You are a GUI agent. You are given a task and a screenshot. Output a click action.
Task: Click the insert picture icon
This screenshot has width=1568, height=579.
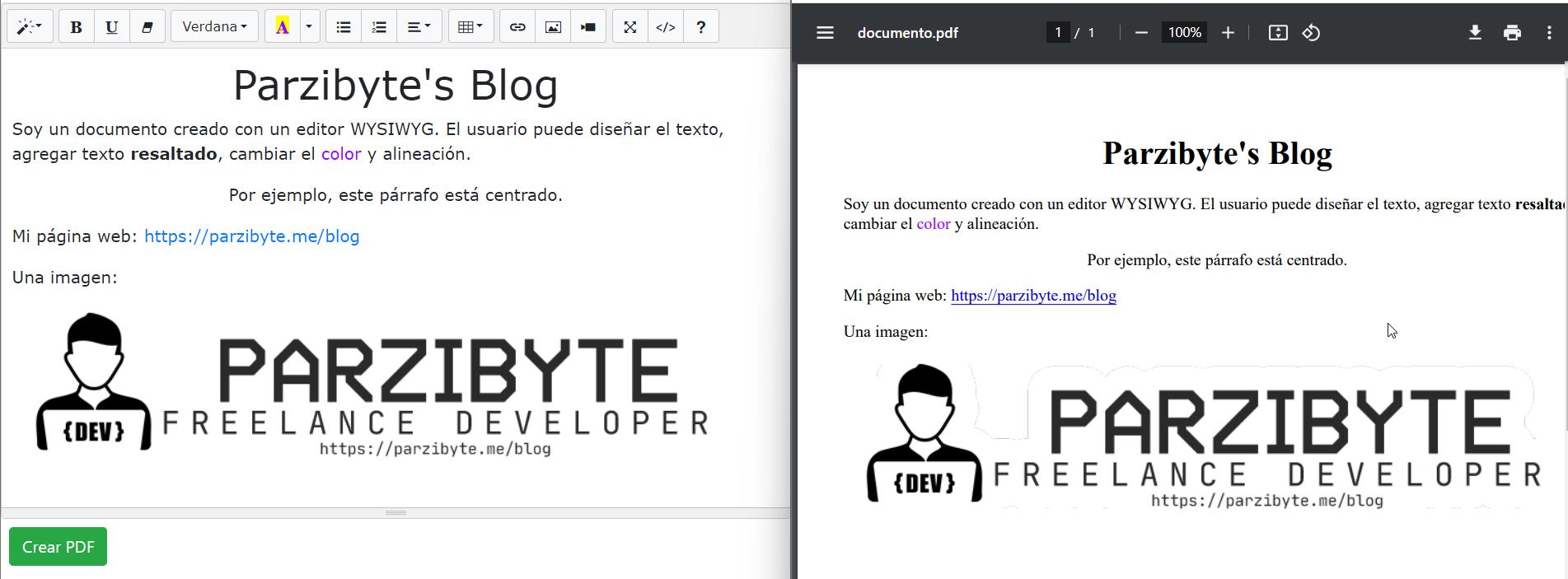tap(553, 27)
